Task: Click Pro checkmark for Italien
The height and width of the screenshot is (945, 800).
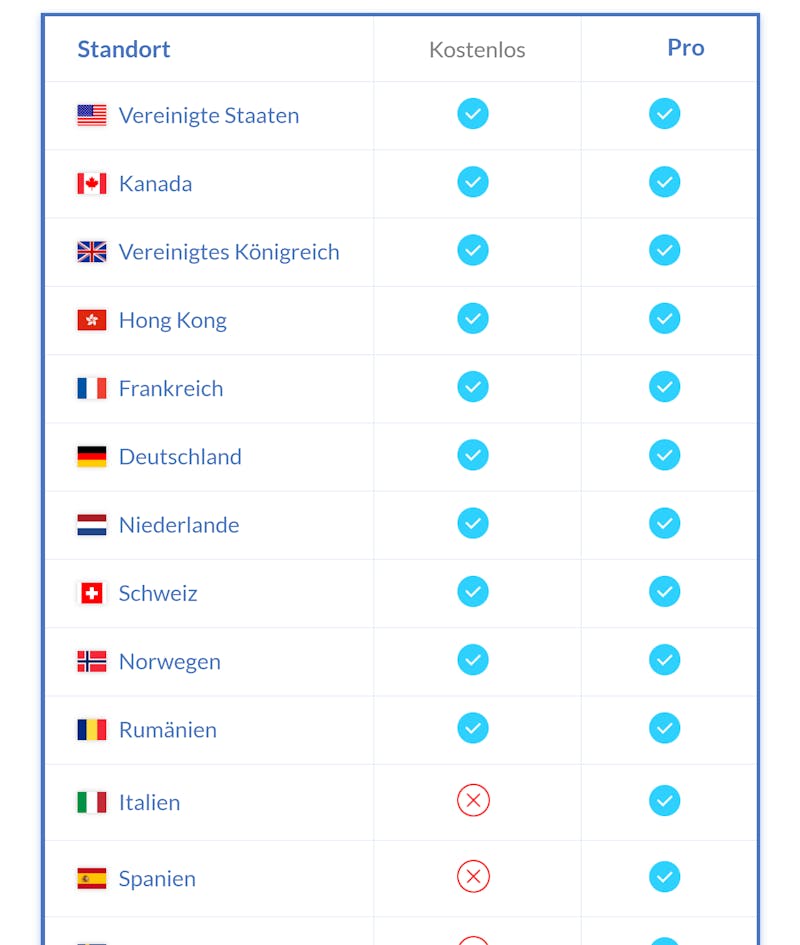Action: 664,800
